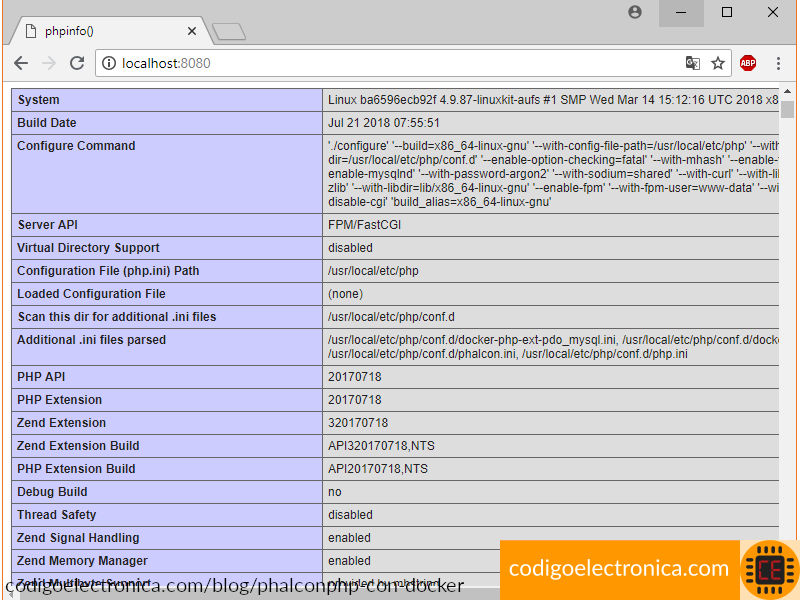The width and height of the screenshot is (800, 600).
Task: Reload the phpinfo page
Action: 77,63
